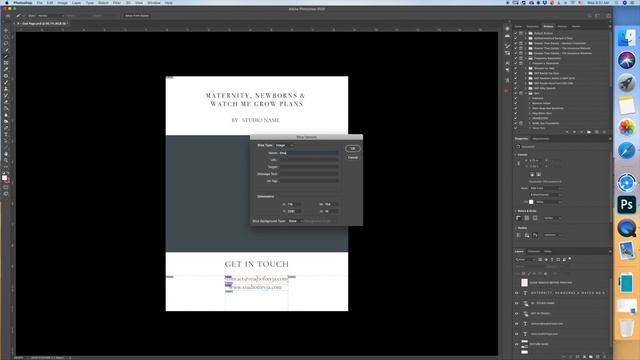The image size is (640, 360).
Task: Toggle Quick Mask mode icon
Action: tap(6, 187)
